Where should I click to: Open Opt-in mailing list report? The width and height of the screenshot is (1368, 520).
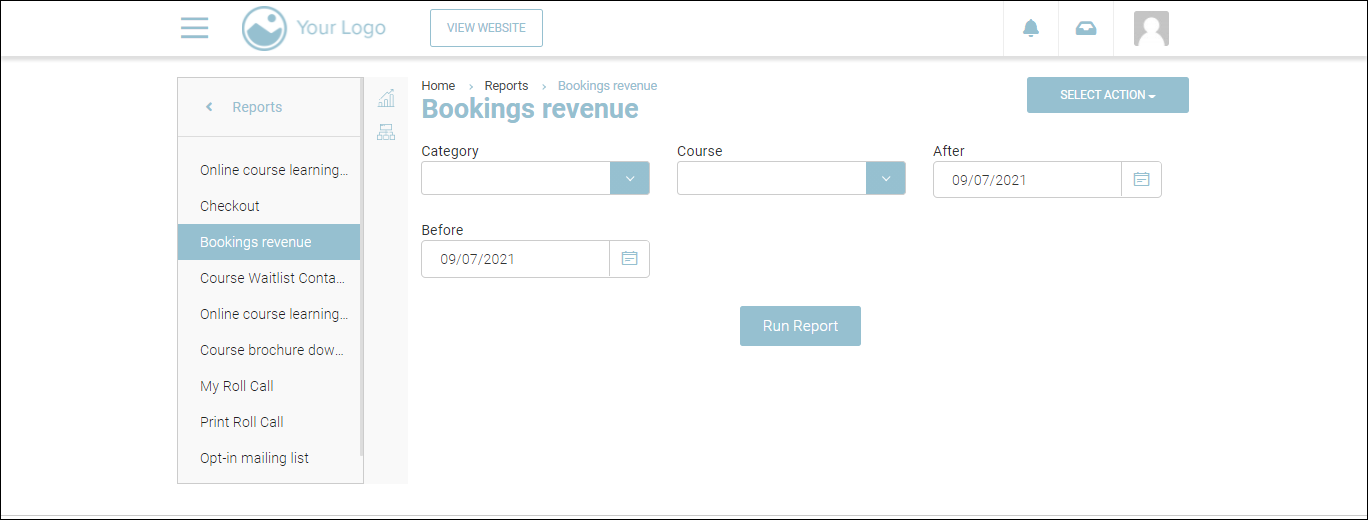[254, 458]
